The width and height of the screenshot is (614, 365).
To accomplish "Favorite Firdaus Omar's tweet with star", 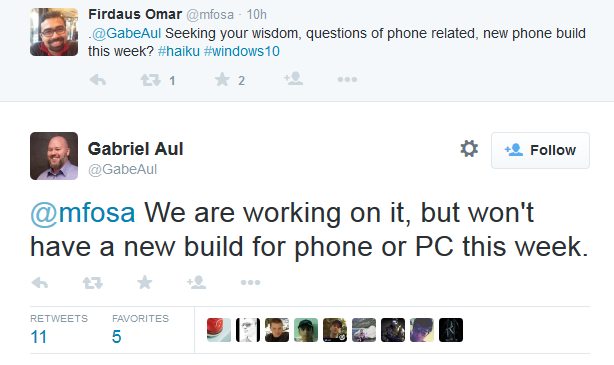I will click(222, 80).
